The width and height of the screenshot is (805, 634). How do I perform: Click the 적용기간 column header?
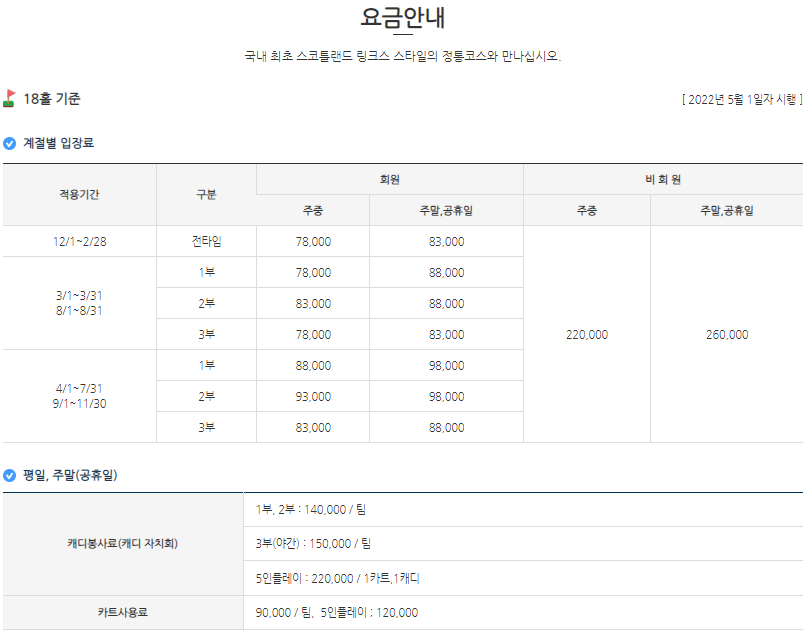click(x=79, y=195)
